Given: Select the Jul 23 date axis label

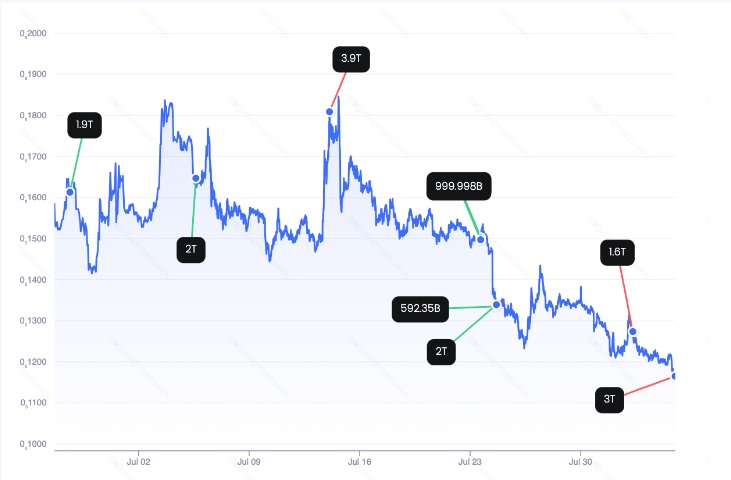Looking at the screenshot, I should (470, 462).
